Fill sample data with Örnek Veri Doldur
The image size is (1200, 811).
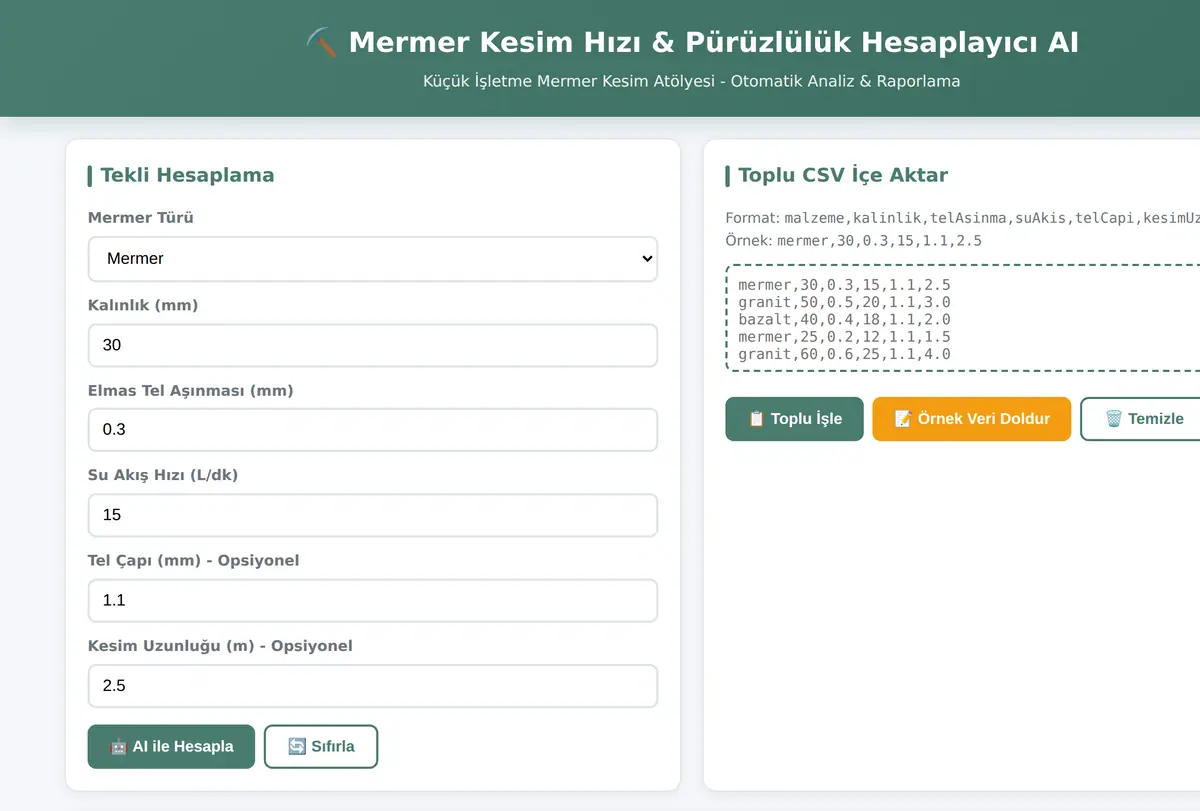click(972, 419)
